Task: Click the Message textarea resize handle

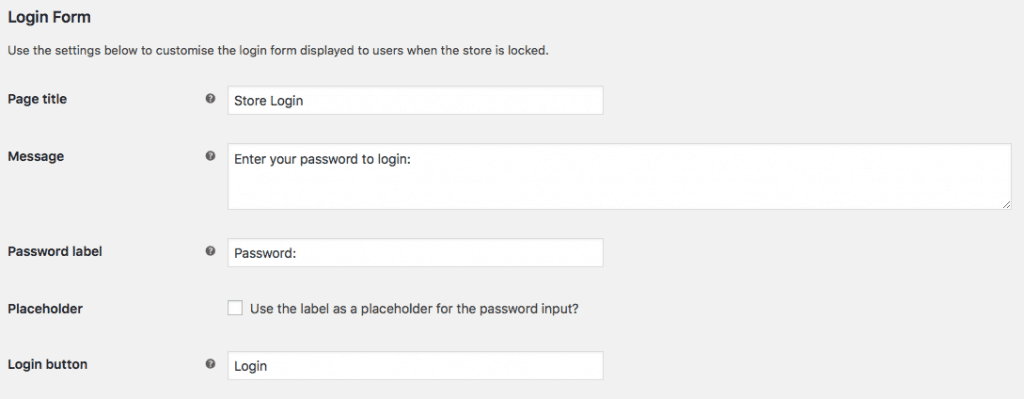Action: coord(1006,204)
